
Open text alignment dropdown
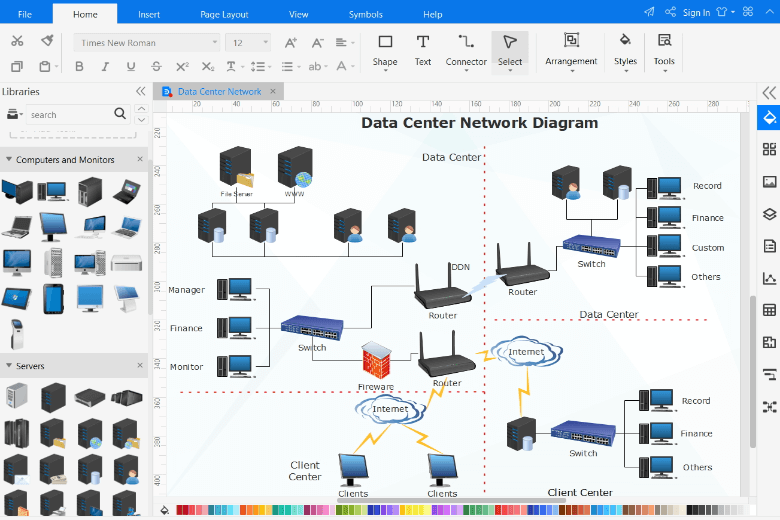(x=345, y=43)
